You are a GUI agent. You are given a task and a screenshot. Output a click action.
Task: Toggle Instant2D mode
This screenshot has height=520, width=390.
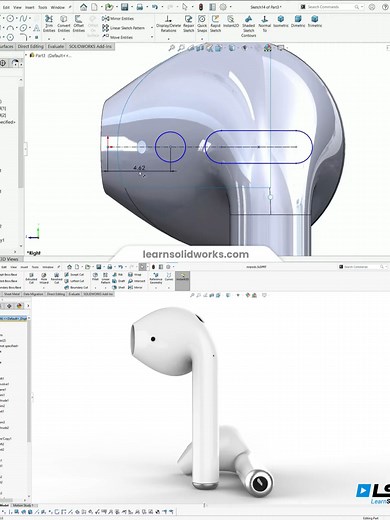pyautogui.click(x=230, y=21)
